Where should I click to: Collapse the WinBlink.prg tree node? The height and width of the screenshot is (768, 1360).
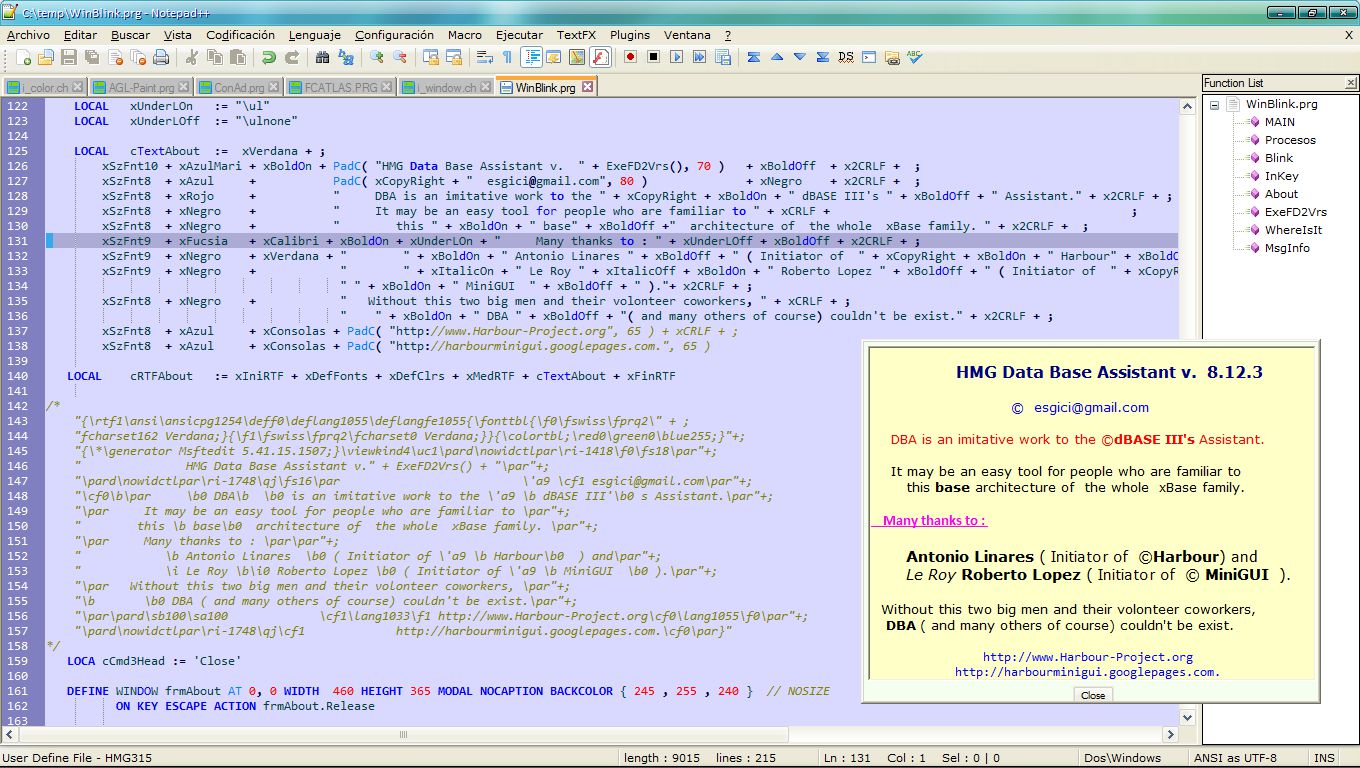(1214, 104)
